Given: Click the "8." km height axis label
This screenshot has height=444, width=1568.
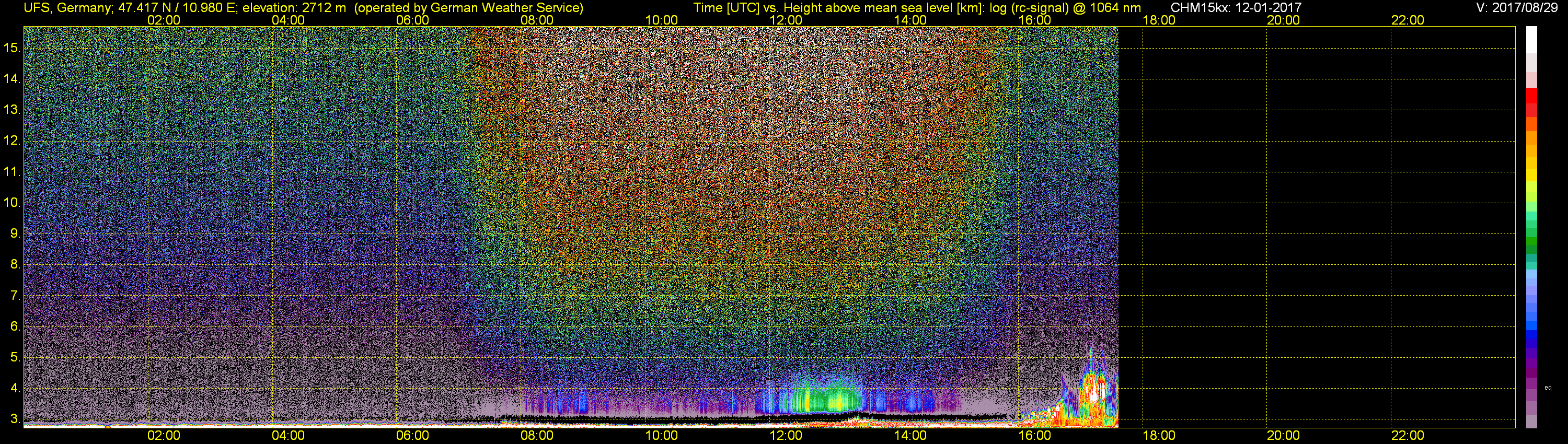Looking at the screenshot, I should pos(15,265).
